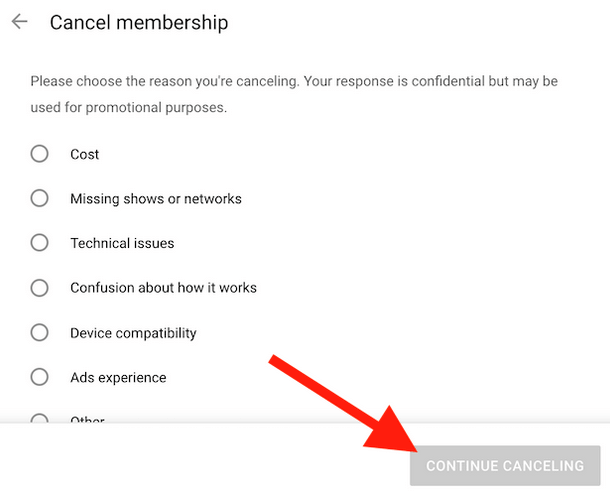Select the partially visible Other radio button
Screen dimensions: 610x491
click(x=39, y=419)
